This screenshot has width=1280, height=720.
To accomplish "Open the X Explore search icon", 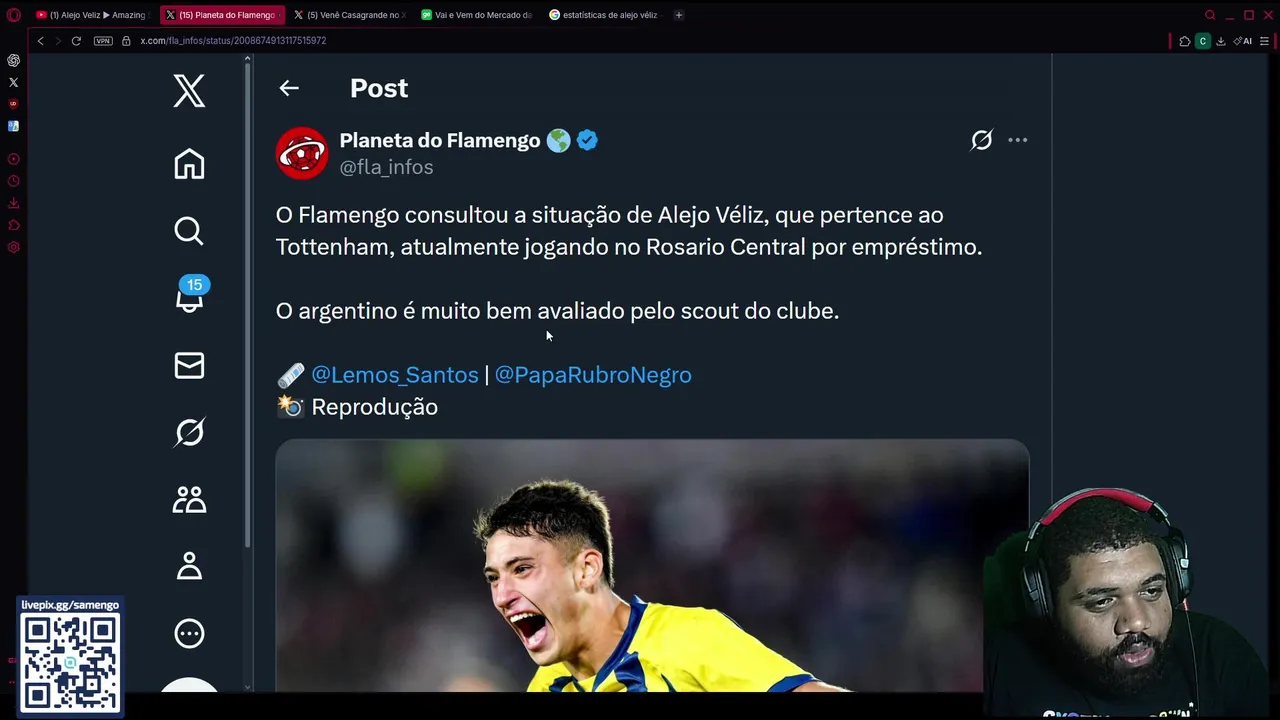I will point(189,231).
